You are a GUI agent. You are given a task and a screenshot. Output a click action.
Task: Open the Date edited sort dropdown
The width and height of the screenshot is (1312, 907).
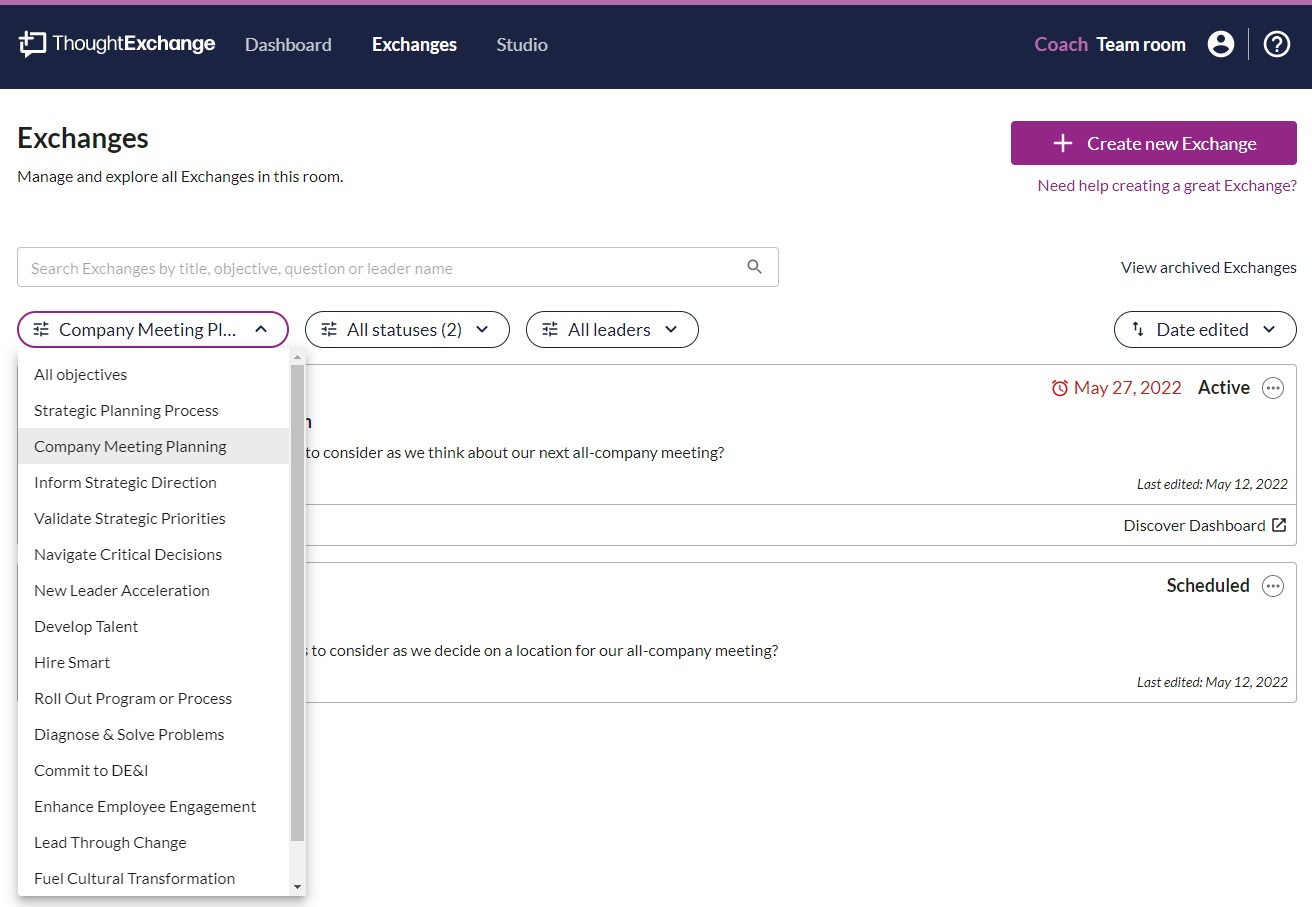[x=1205, y=329]
